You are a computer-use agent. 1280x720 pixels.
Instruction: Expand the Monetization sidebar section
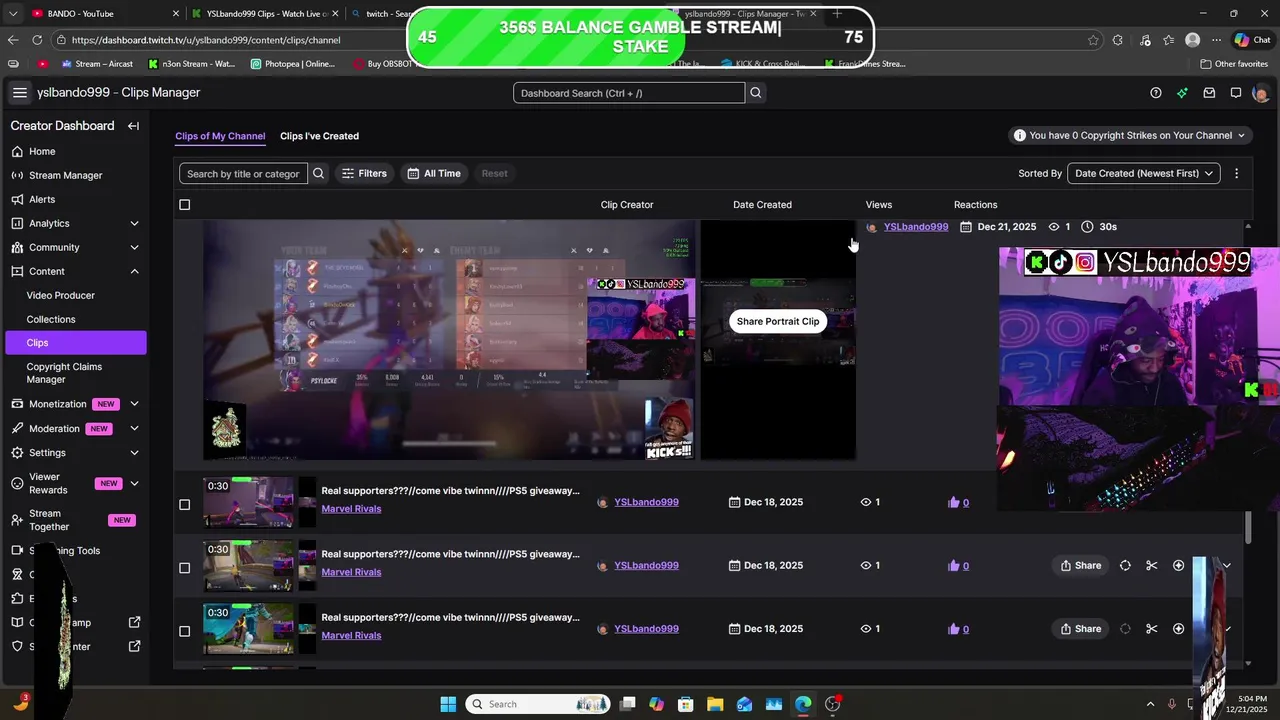pyautogui.click(x=134, y=404)
